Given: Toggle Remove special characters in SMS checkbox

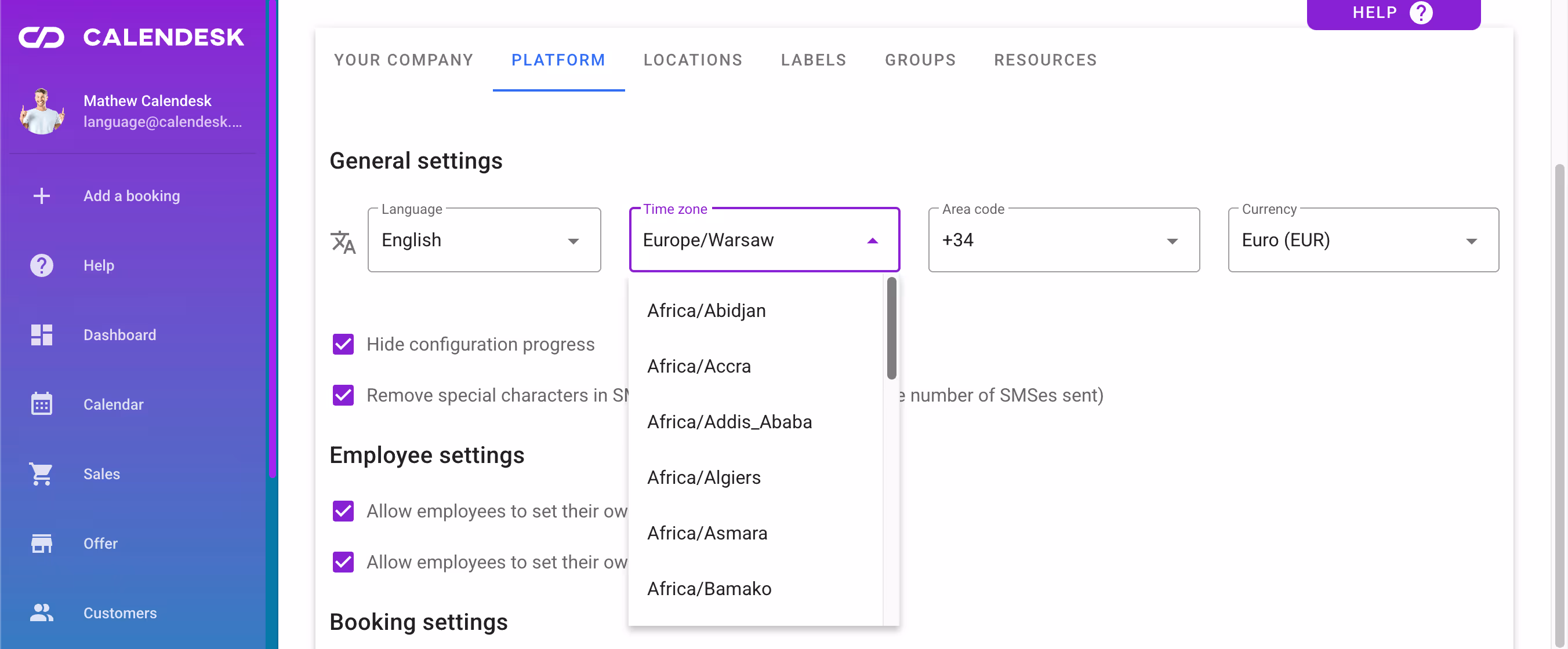Looking at the screenshot, I should coord(343,395).
